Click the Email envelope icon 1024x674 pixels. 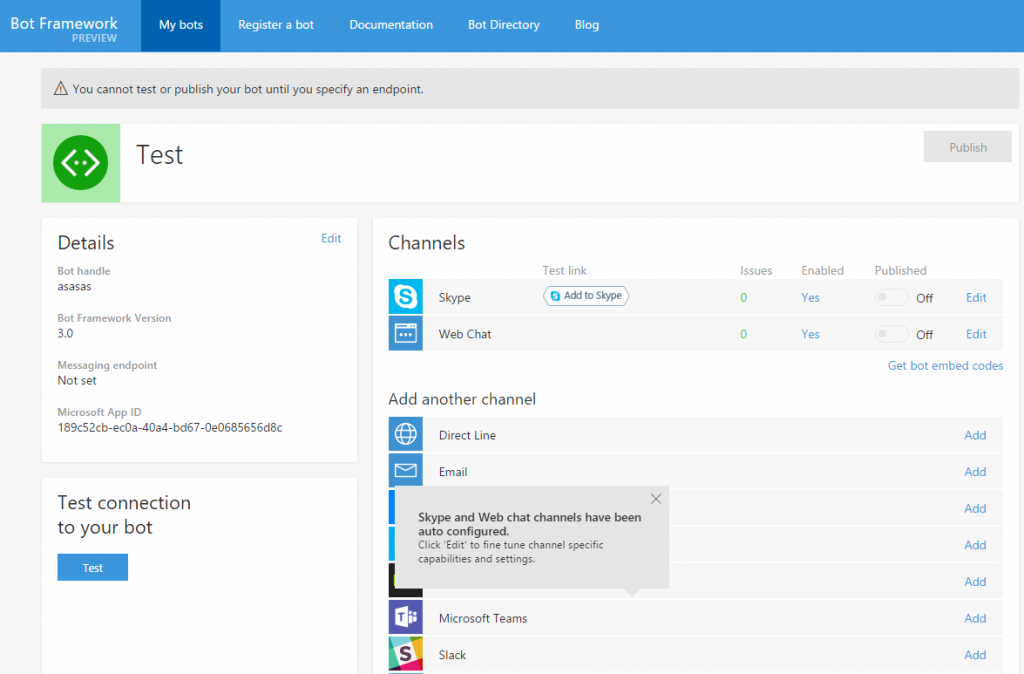[x=406, y=470]
